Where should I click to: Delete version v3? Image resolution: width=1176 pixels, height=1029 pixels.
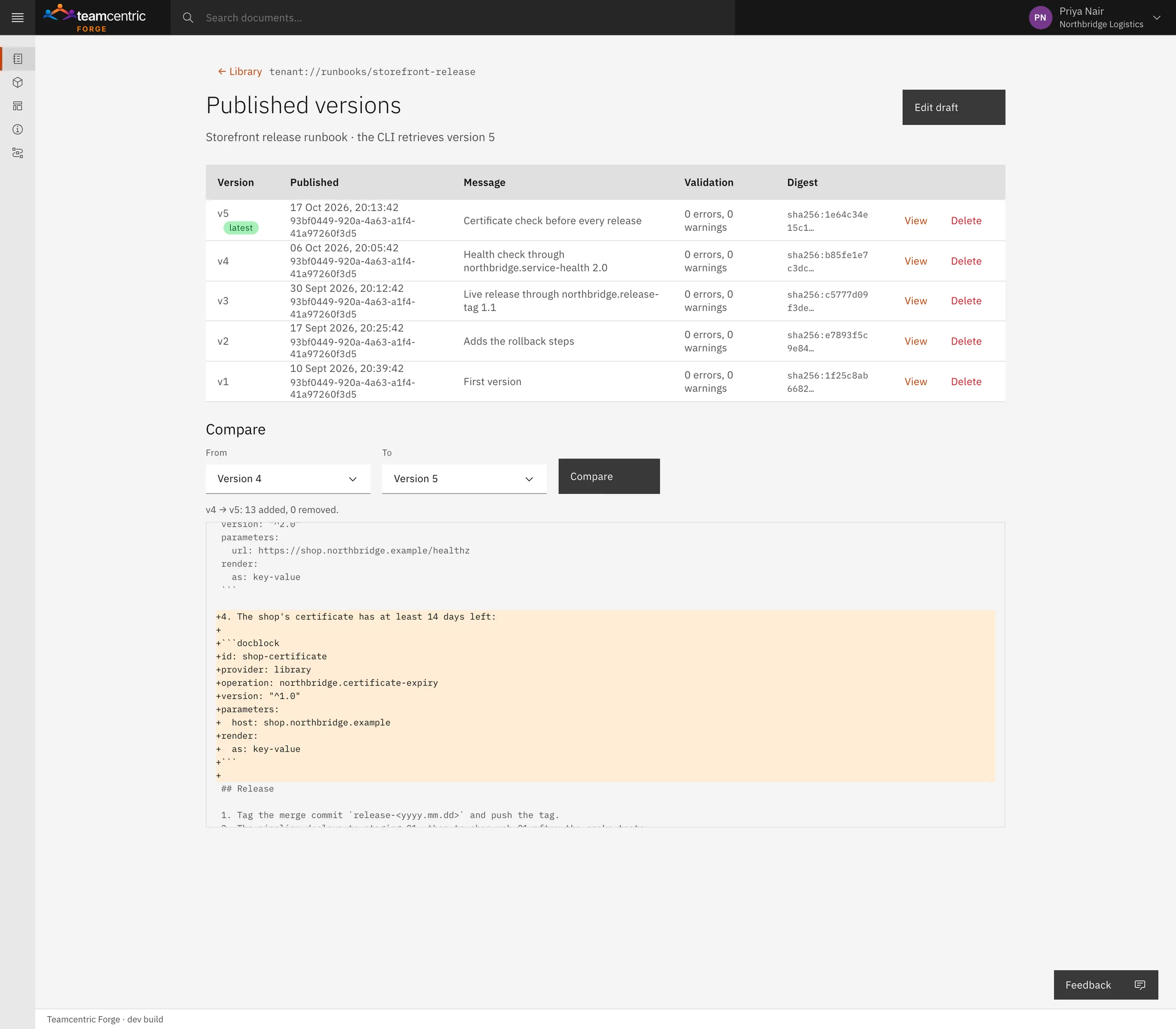point(966,300)
